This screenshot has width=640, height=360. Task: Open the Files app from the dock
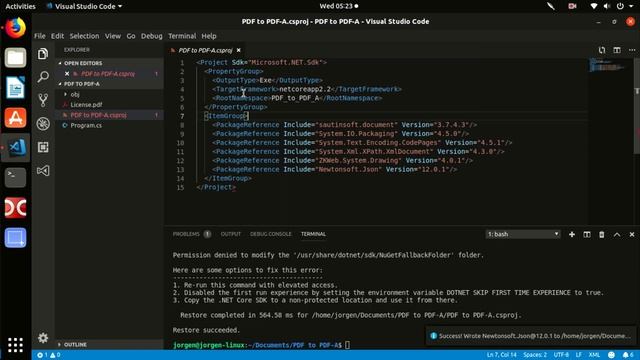point(16,58)
